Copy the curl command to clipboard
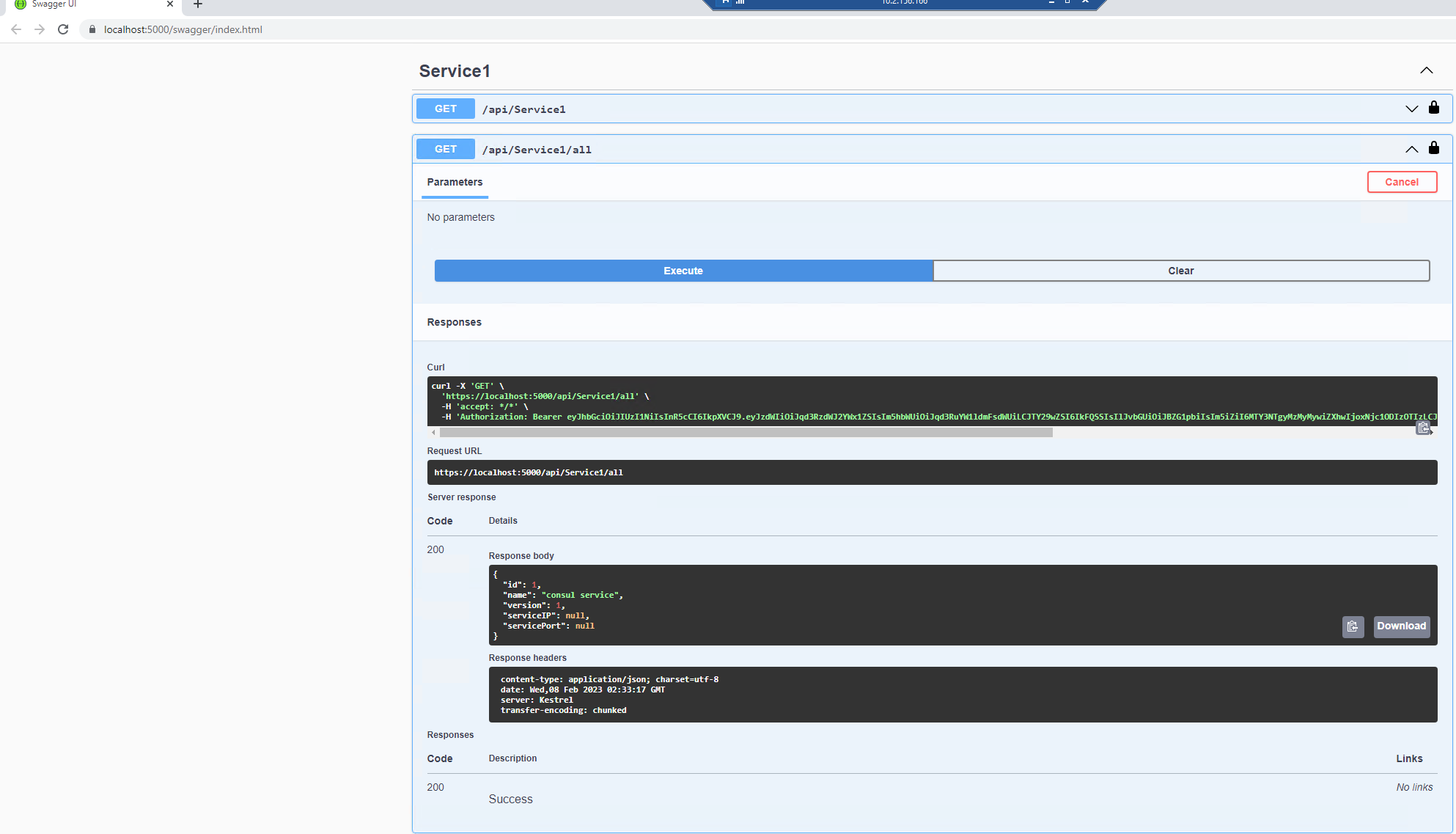Screen dimensions: 1456x834 [1424, 428]
